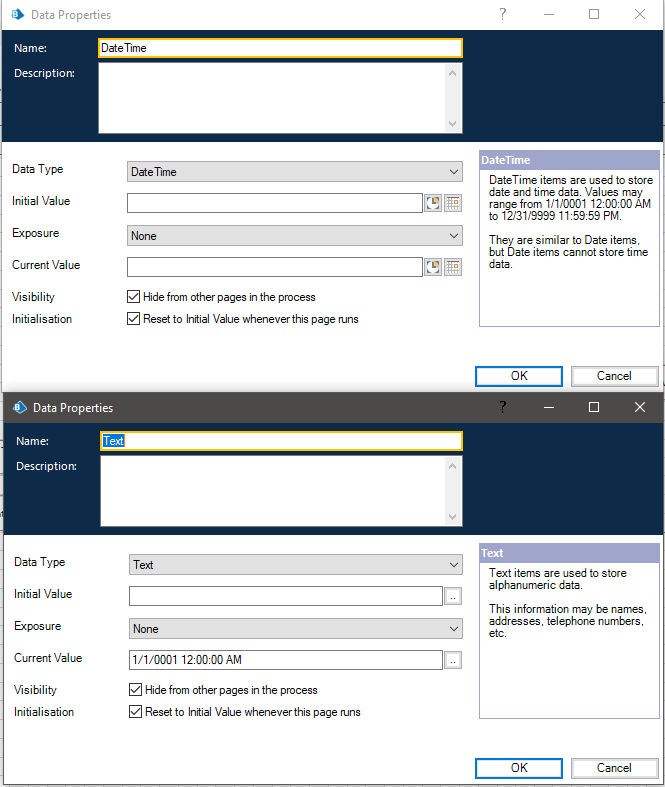665x787 pixels.
Task: Click the DateTime help panel header
Action: coord(569,160)
